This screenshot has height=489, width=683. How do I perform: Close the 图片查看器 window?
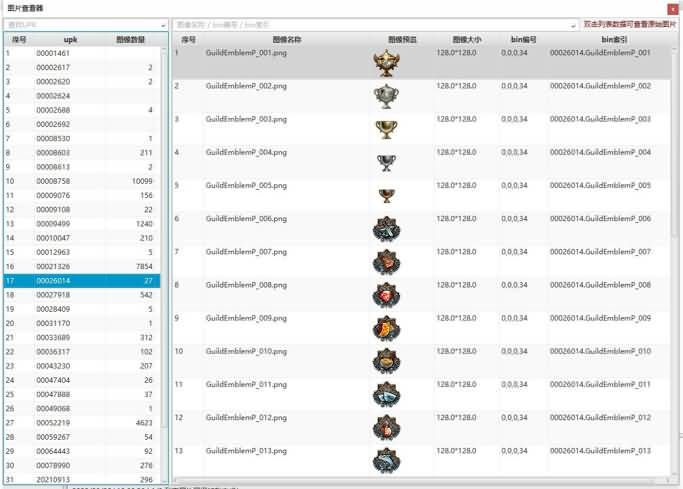click(672, 8)
